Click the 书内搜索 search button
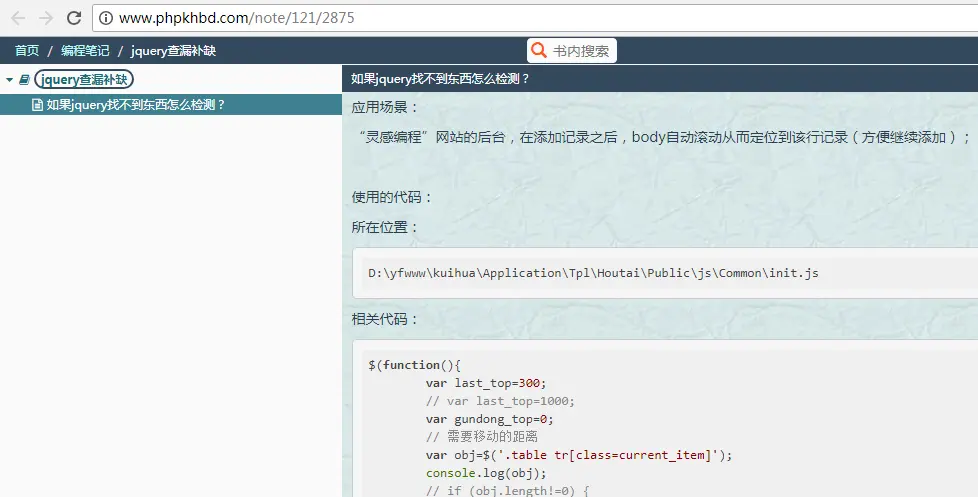The height and width of the screenshot is (497, 978). (x=572, y=51)
